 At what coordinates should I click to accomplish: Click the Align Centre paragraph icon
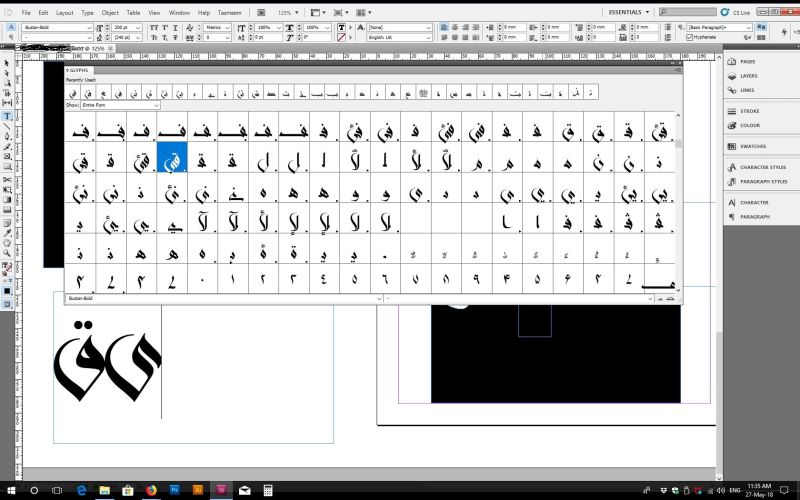tap(455, 28)
